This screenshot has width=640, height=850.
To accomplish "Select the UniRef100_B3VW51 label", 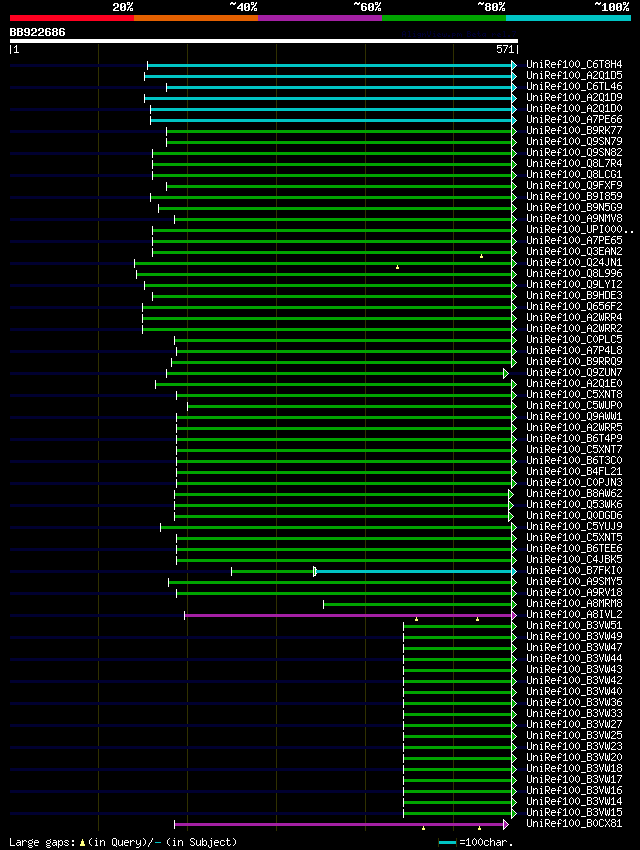I will coord(574,626).
